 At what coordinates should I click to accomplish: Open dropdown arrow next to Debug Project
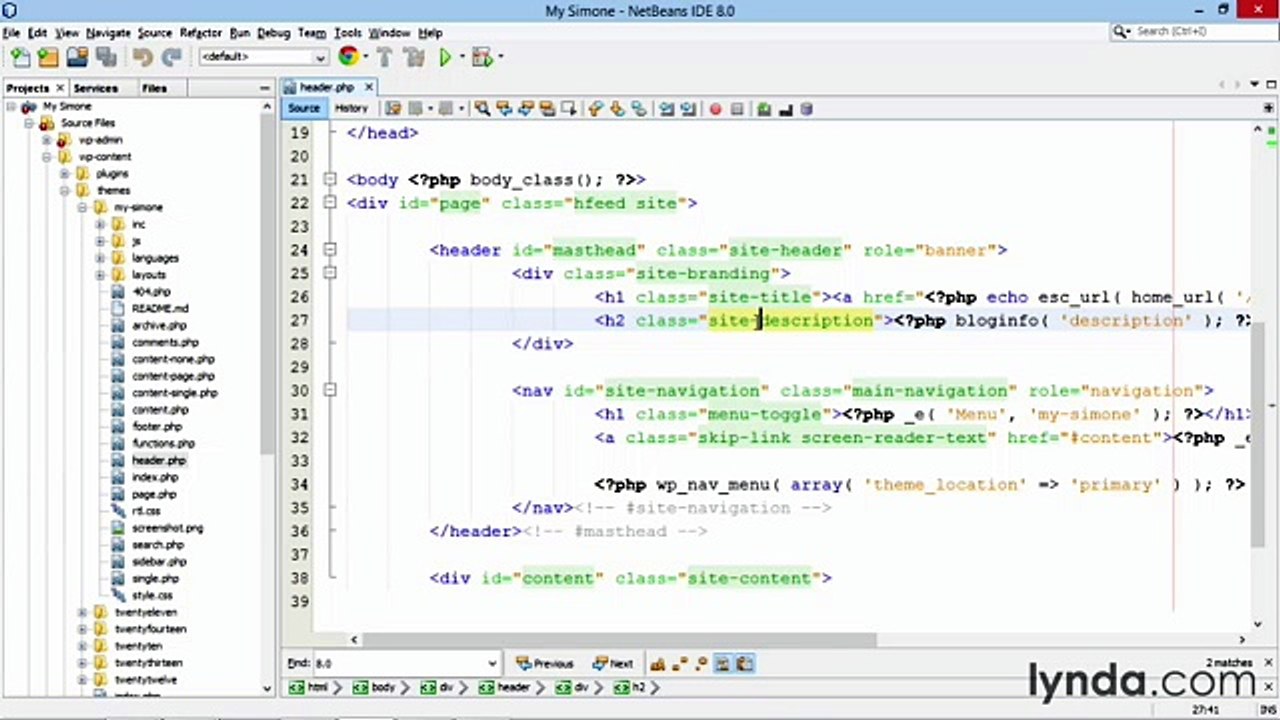click(499, 58)
